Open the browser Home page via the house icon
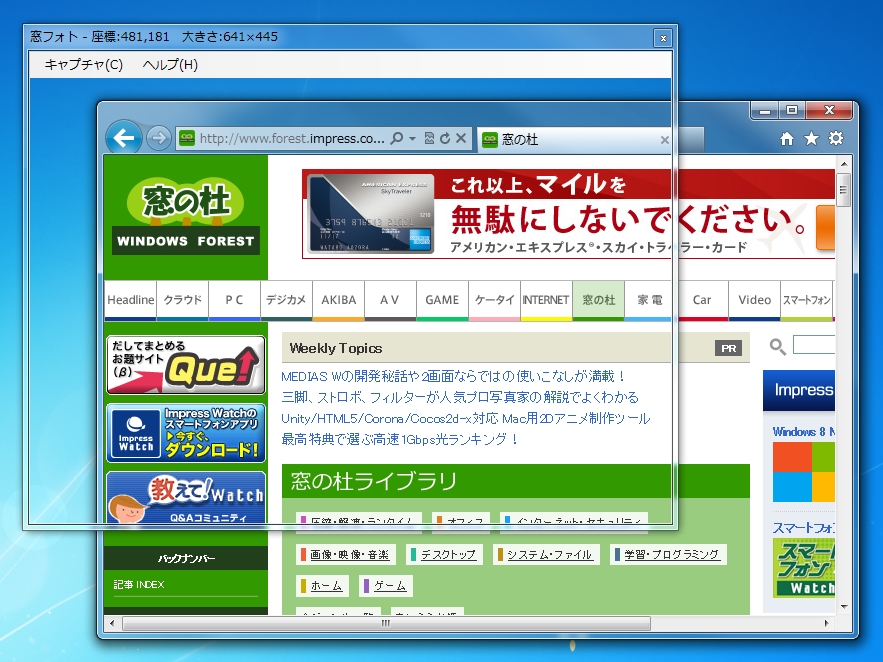Screen dimensions: 883x662 (x=787, y=139)
